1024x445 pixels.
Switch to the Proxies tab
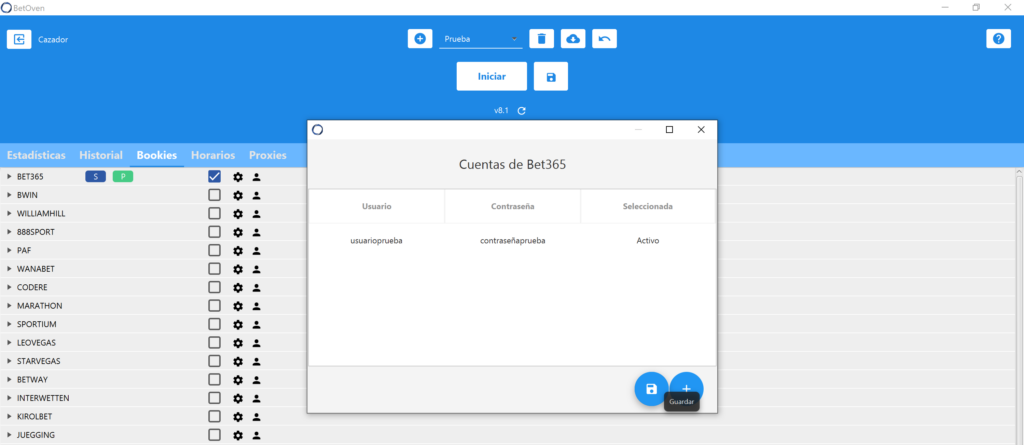point(268,156)
